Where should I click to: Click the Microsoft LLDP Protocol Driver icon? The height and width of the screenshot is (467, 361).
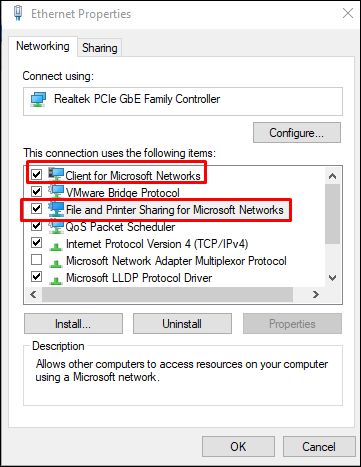point(56,280)
